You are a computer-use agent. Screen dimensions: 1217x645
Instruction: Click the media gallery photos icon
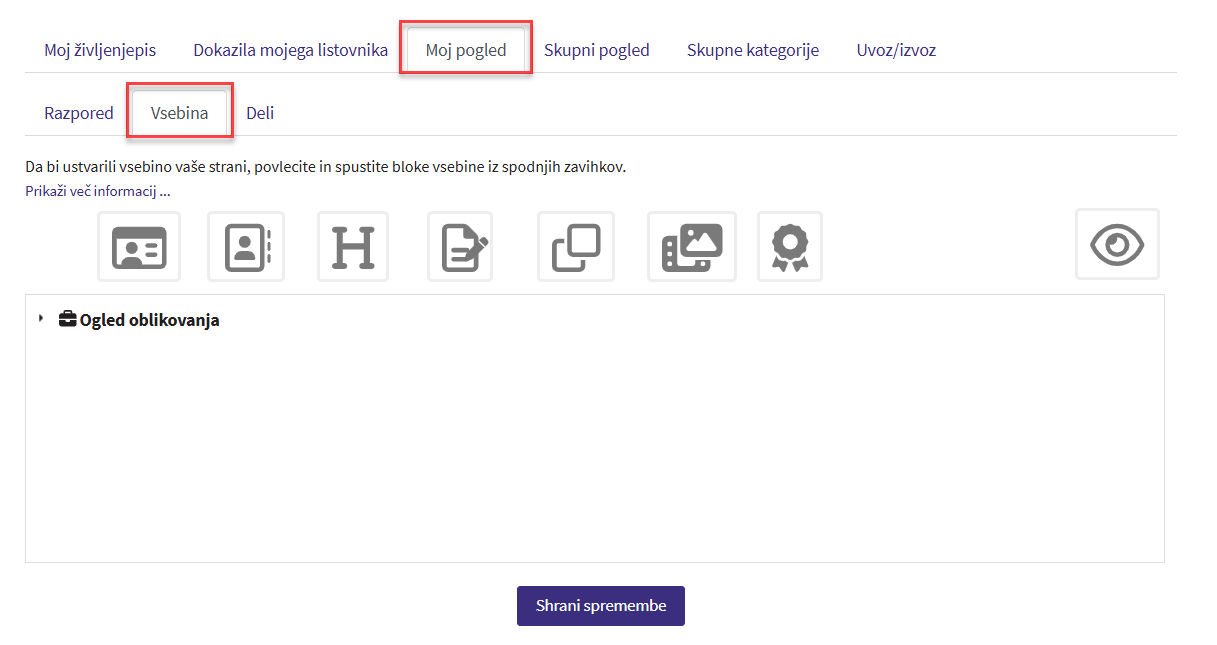(x=692, y=247)
